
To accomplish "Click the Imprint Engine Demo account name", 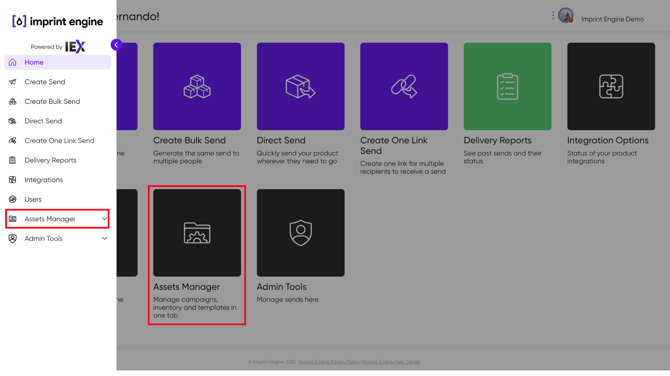I will [x=612, y=19].
